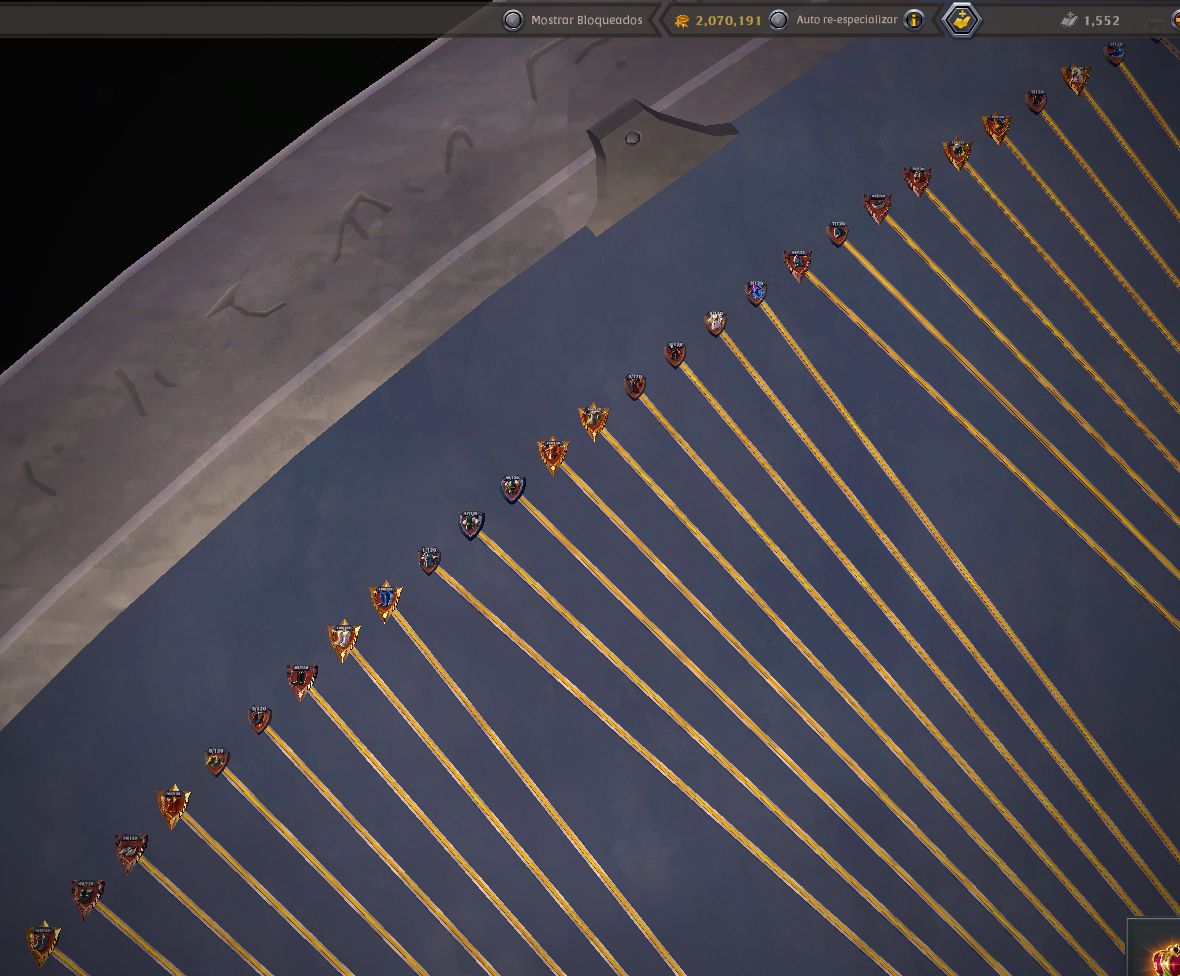Enable the Auto re-especializar toggle
The height and width of the screenshot is (976, 1180).
tap(779, 20)
